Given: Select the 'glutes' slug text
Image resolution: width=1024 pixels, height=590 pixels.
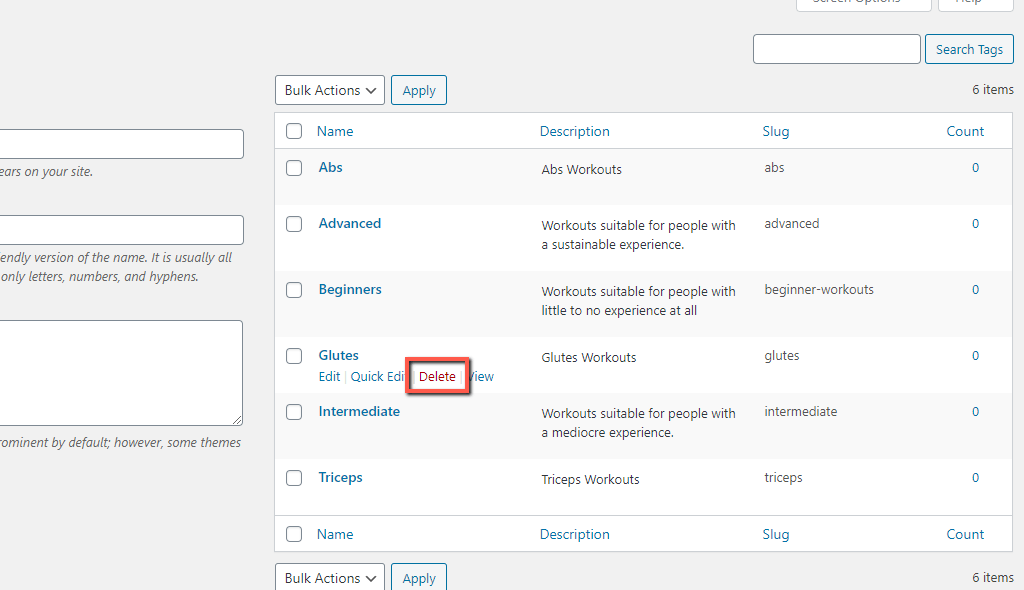Looking at the screenshot, I should click(x=782, y=355).
